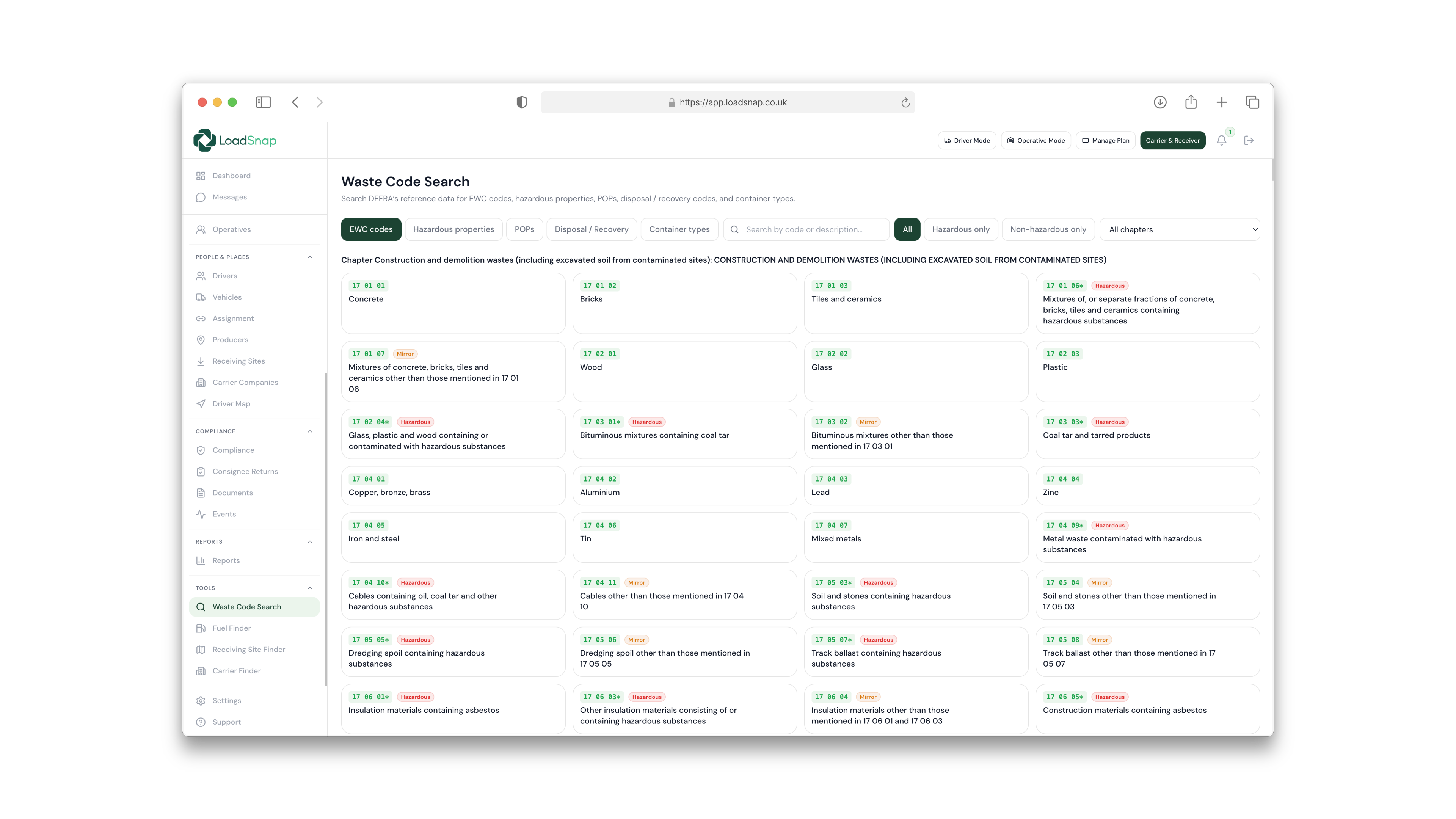Switch to Operative Mode

coord(1036,141)
